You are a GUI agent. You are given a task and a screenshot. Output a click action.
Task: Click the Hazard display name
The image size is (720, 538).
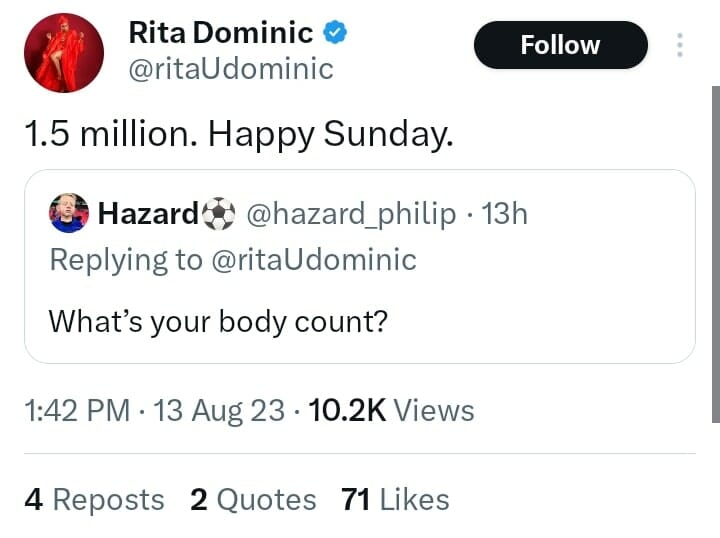pyautogui.click(x=149, y=213)
